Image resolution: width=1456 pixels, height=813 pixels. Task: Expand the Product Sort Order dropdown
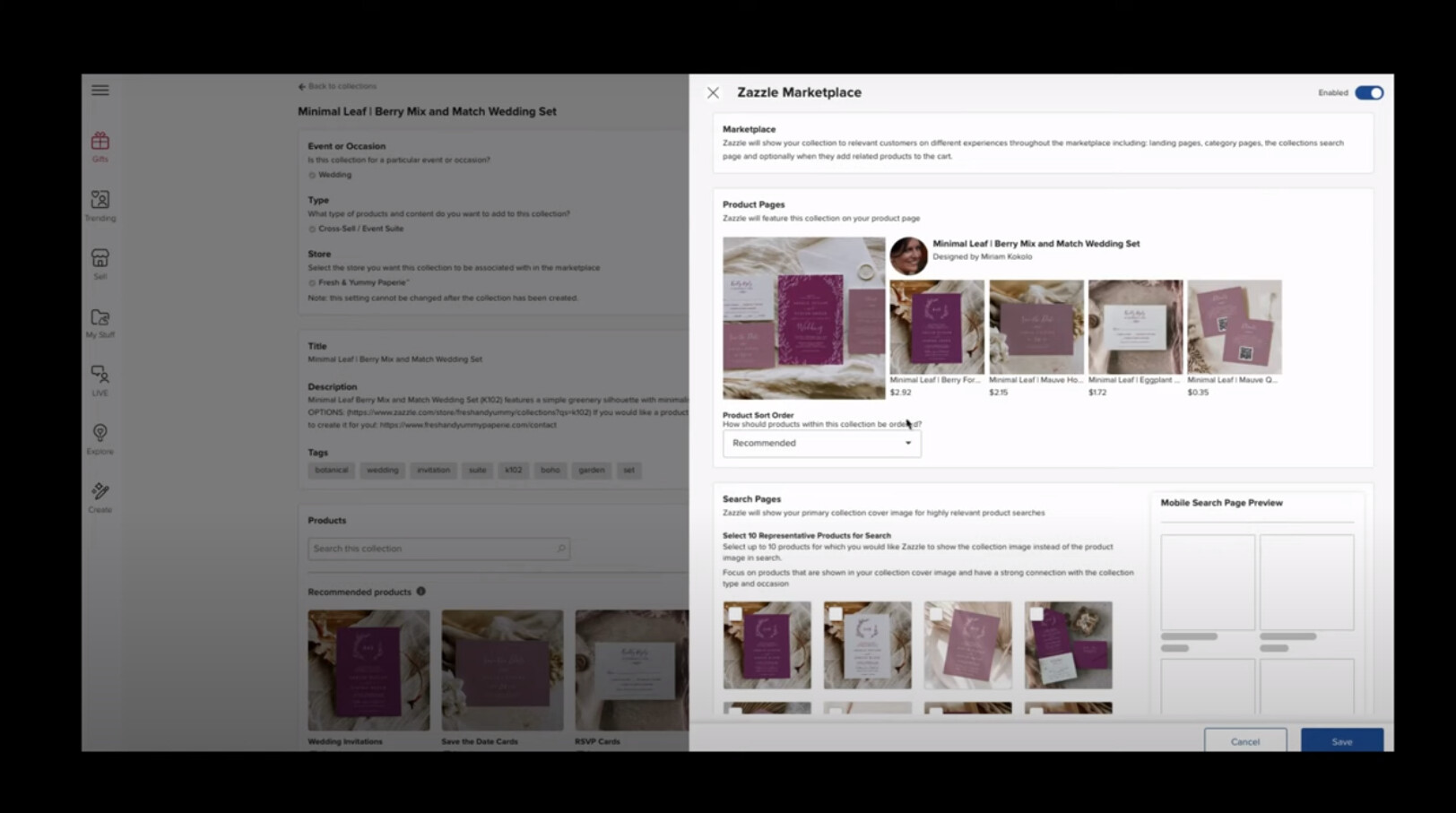(821, 443)
